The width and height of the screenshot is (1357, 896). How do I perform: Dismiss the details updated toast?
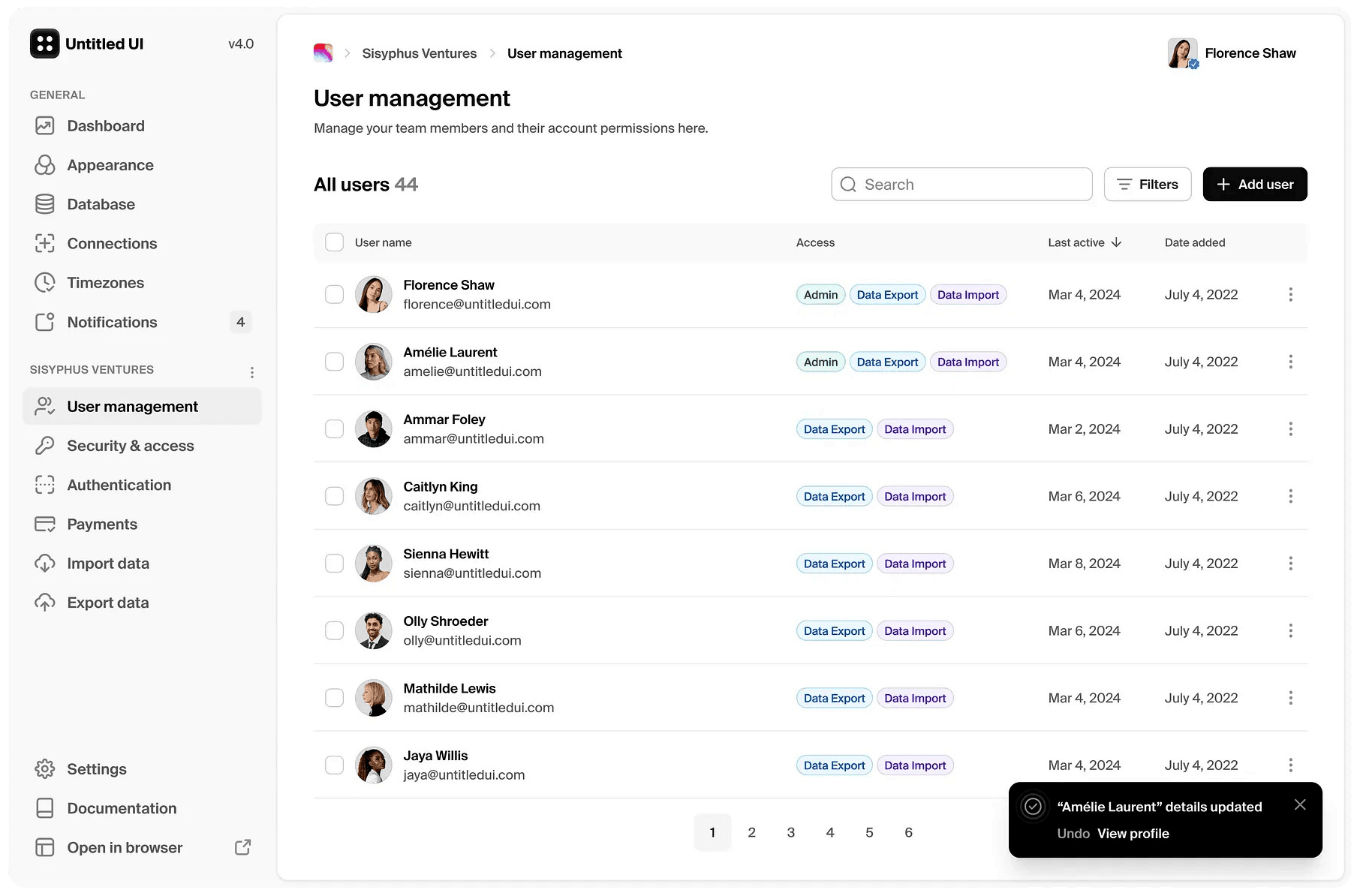click(x=1300, y=804)
